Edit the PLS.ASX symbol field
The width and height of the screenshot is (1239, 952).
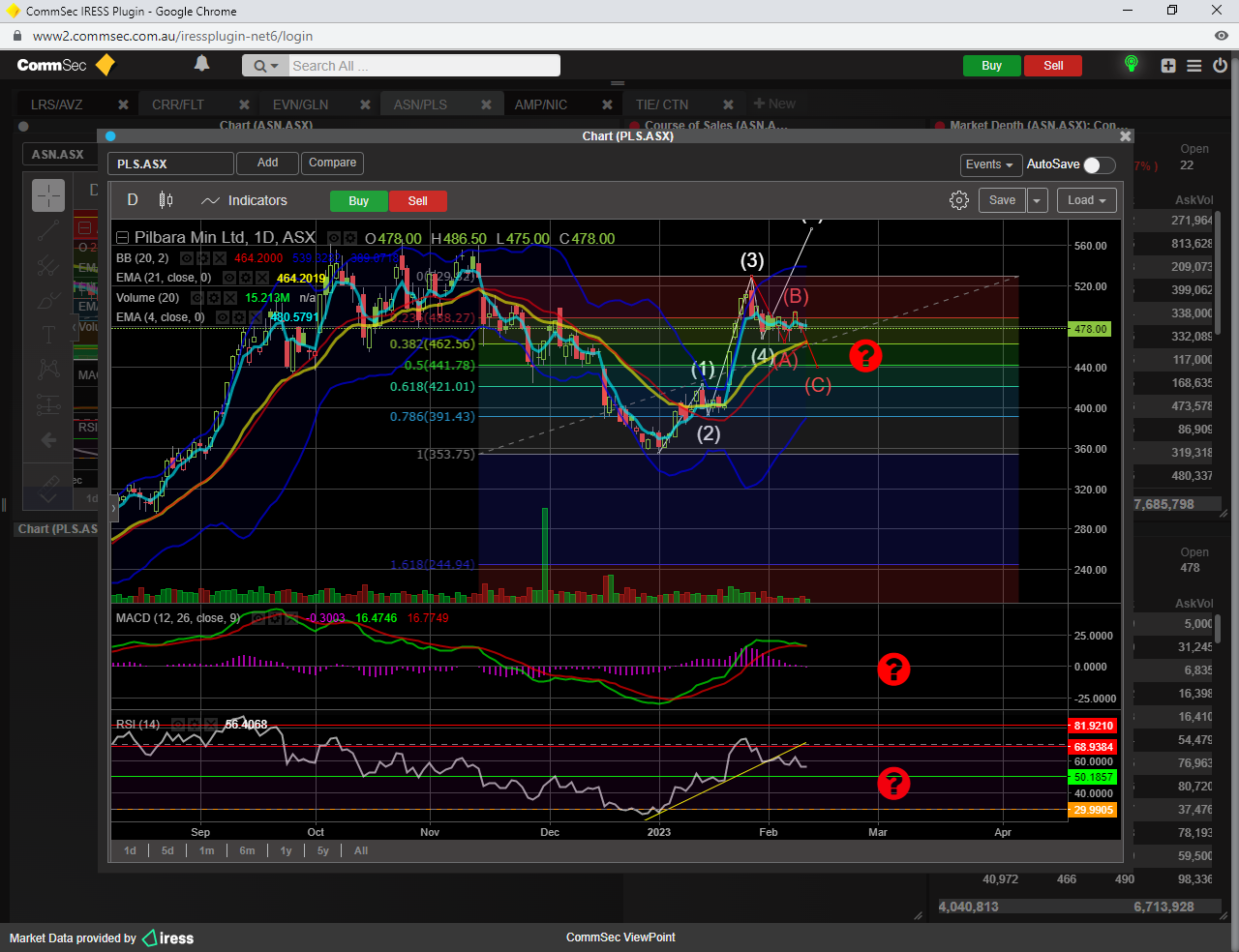pyautogui.click(x=170, y=164)
